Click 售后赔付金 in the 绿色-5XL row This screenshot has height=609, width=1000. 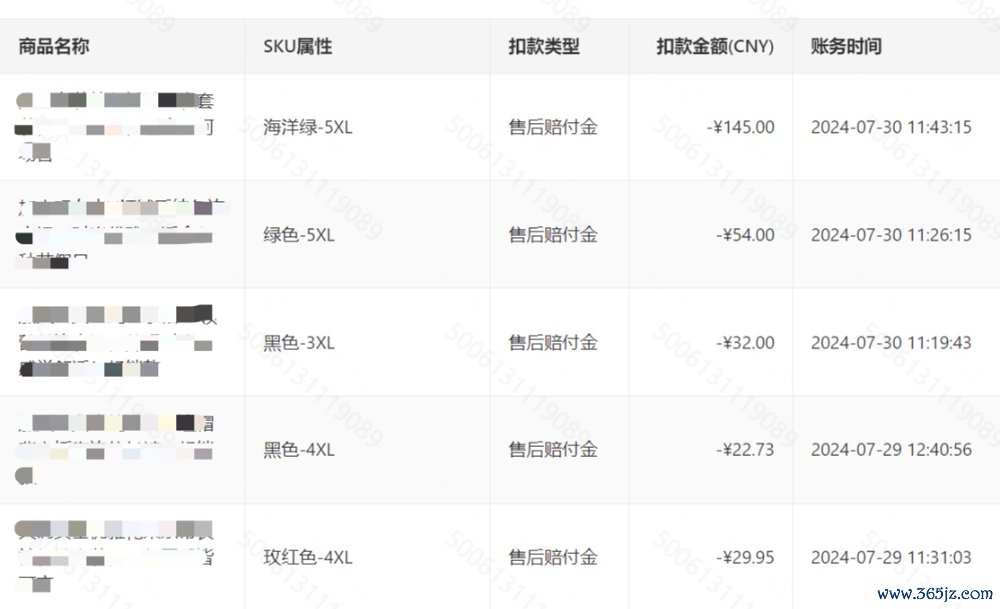553,235
